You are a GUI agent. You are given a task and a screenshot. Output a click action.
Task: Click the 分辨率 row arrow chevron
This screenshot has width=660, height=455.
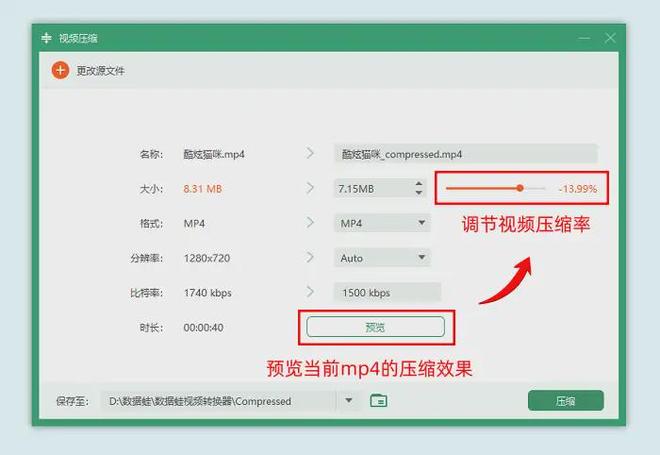[310, 257]
